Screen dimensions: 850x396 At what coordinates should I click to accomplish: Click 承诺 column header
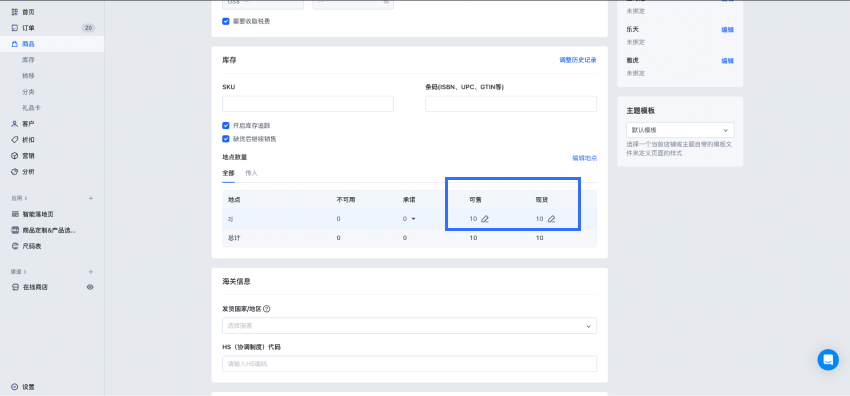[409, 200]
